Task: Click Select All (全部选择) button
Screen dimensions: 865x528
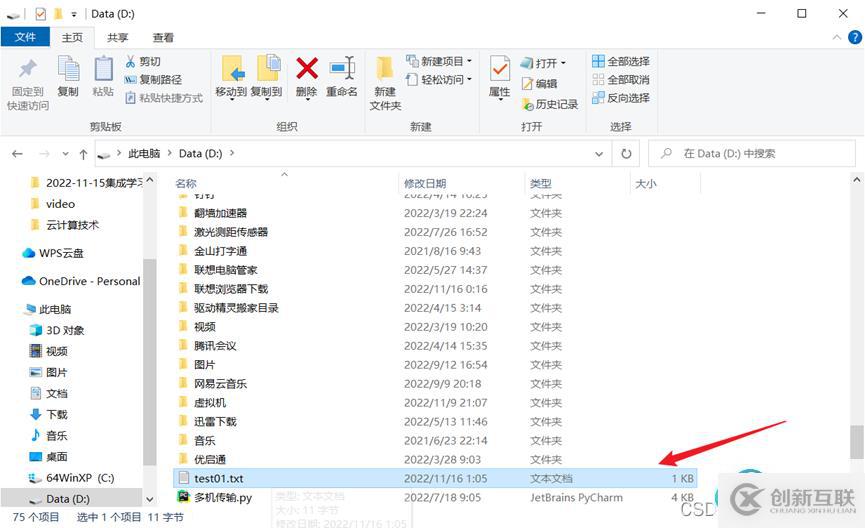Action: coord(621,62)
